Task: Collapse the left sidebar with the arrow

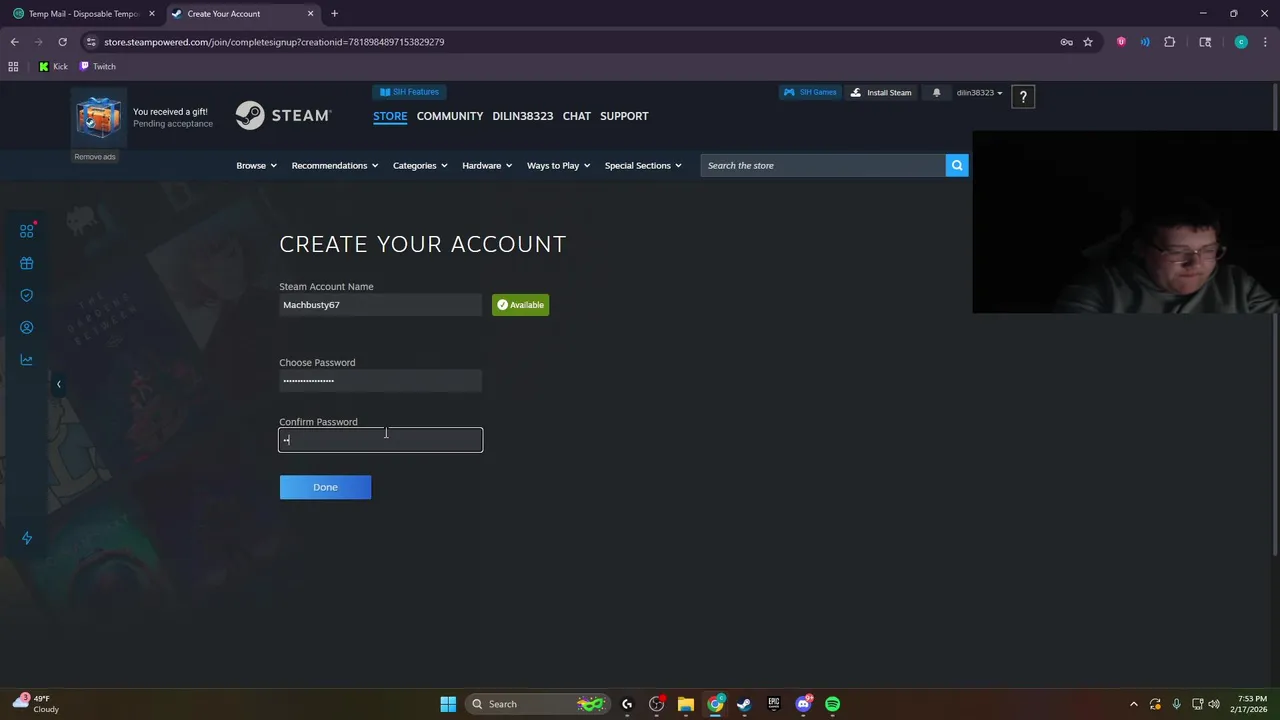Action: [58, 384]
